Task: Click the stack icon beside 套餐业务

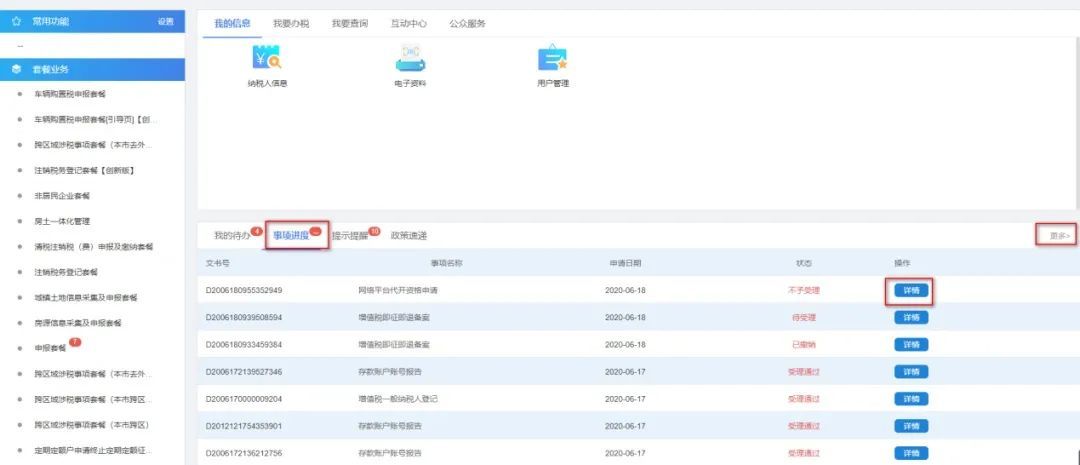Action: (x=16, y=70)
